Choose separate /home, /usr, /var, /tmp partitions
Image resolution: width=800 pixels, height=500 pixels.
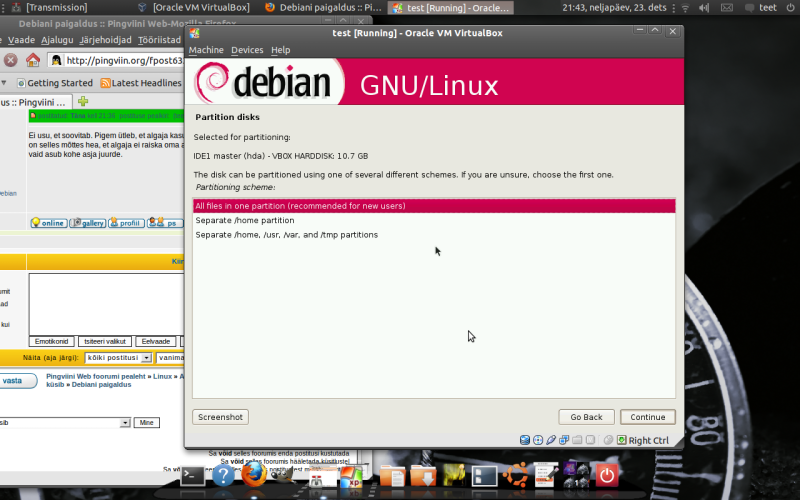pyautogui.click(x=434, y=235)
